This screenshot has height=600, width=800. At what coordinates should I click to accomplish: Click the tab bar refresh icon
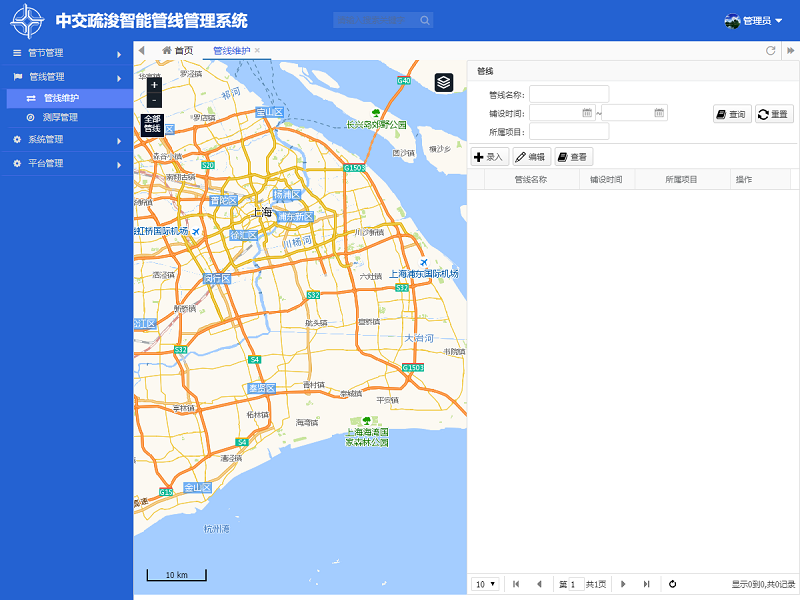[770, 50]
